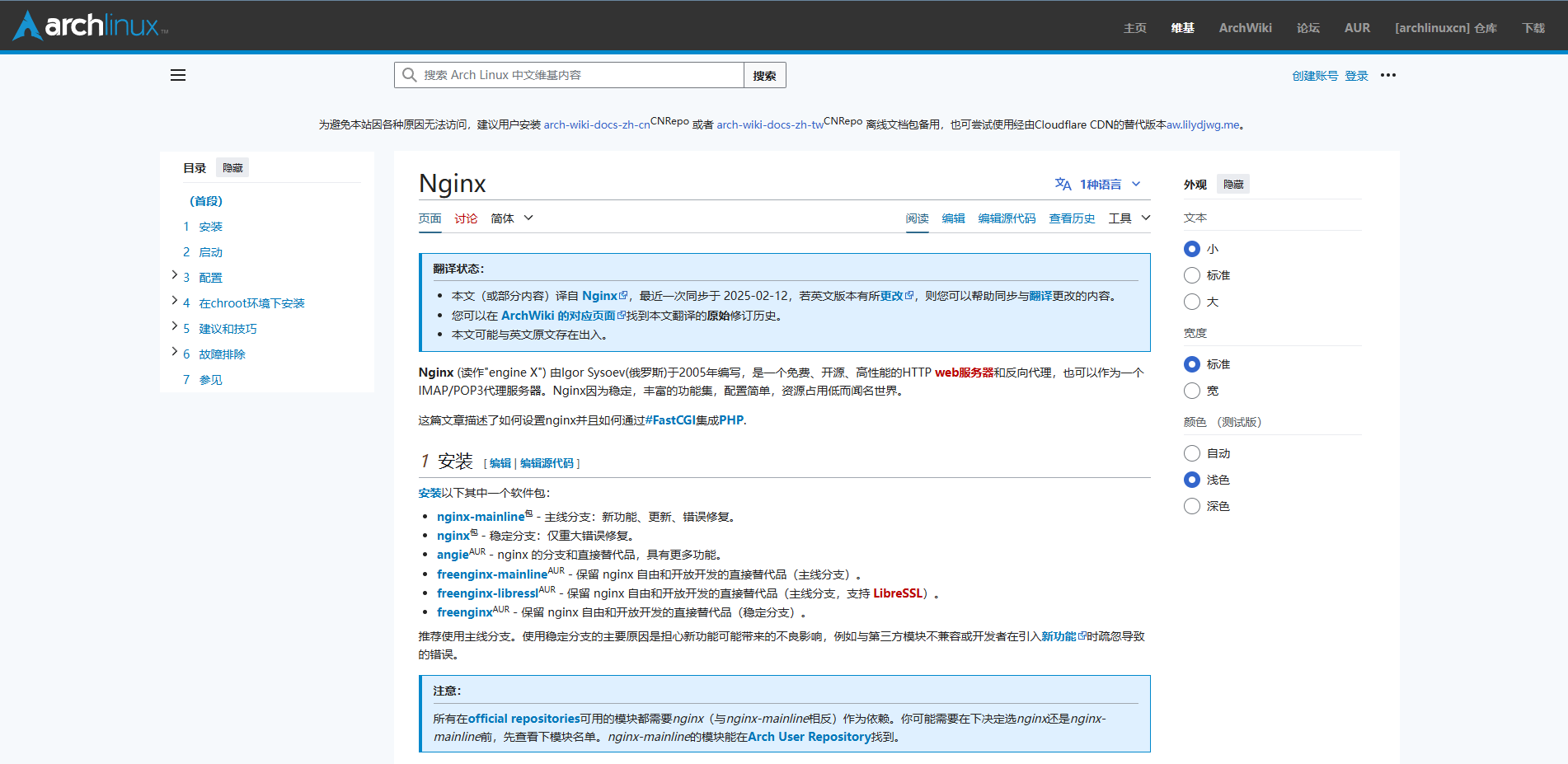This screenshot has height=764, width=1568.
Task: Go to 主页 in top navigation
Action: (1135, 28)
